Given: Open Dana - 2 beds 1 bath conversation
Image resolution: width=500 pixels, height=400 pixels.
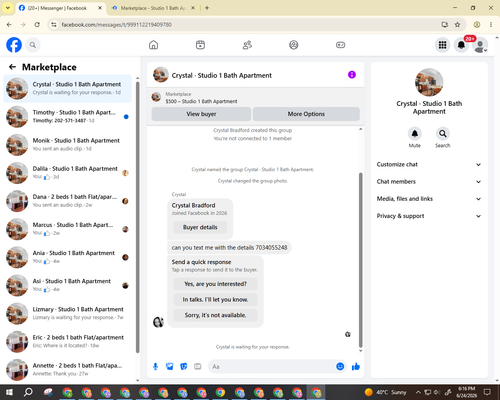Looking at the screenshot, I should 67,201.
